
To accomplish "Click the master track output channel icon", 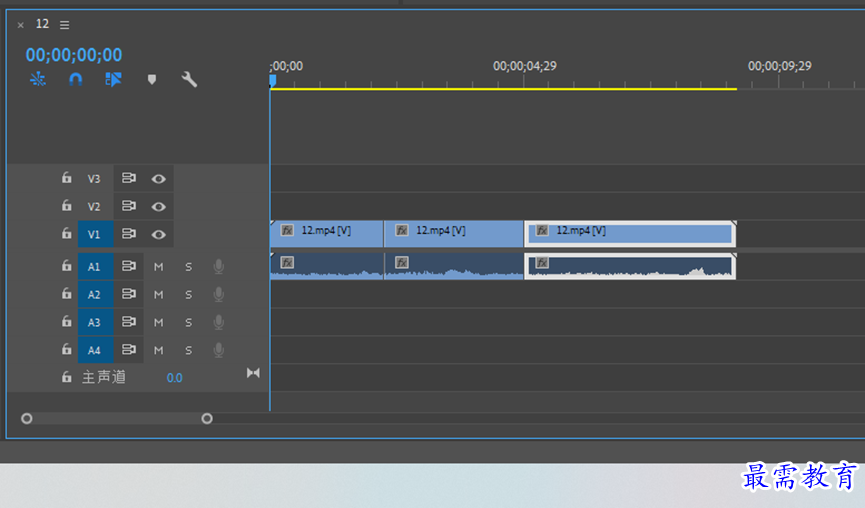I will point(253,373).
